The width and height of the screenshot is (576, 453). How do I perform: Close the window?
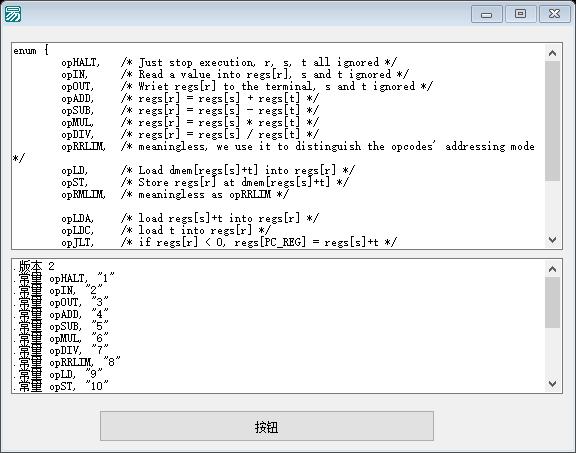(554, 15)
